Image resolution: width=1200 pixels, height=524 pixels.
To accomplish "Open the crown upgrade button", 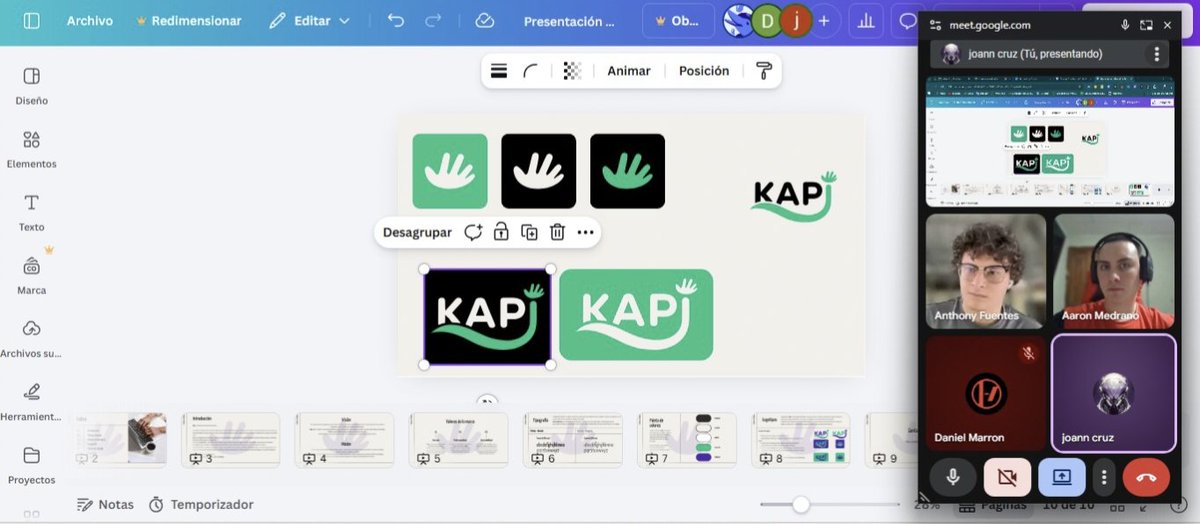I will [678, 21].
